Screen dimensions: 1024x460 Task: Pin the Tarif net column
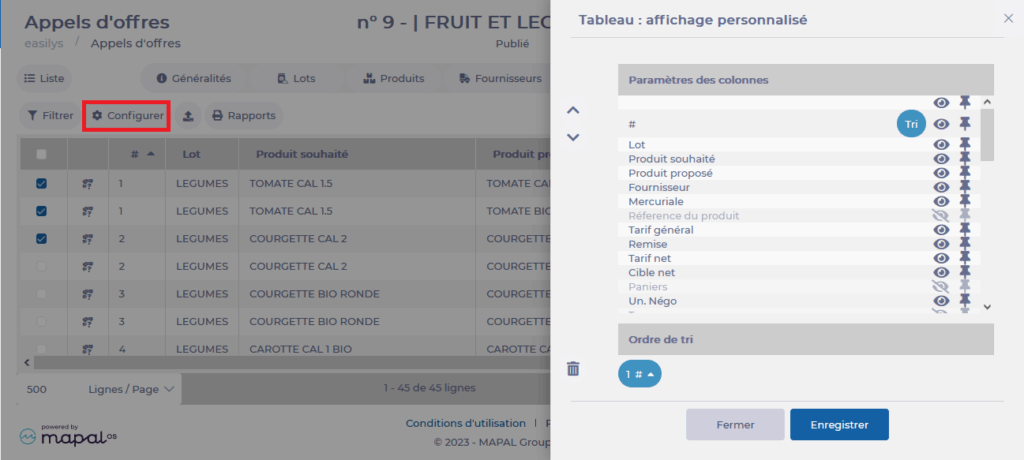pos(965,258)
